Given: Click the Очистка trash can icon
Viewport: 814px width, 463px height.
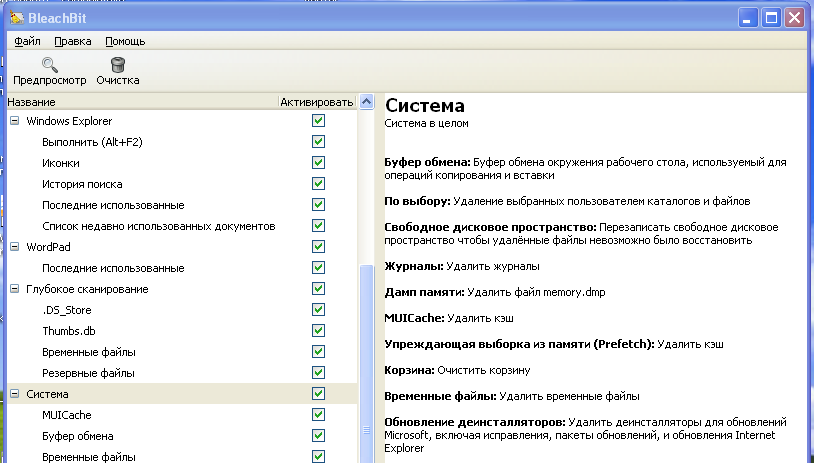Looking at the screenshot, I should tap(118, 65).
